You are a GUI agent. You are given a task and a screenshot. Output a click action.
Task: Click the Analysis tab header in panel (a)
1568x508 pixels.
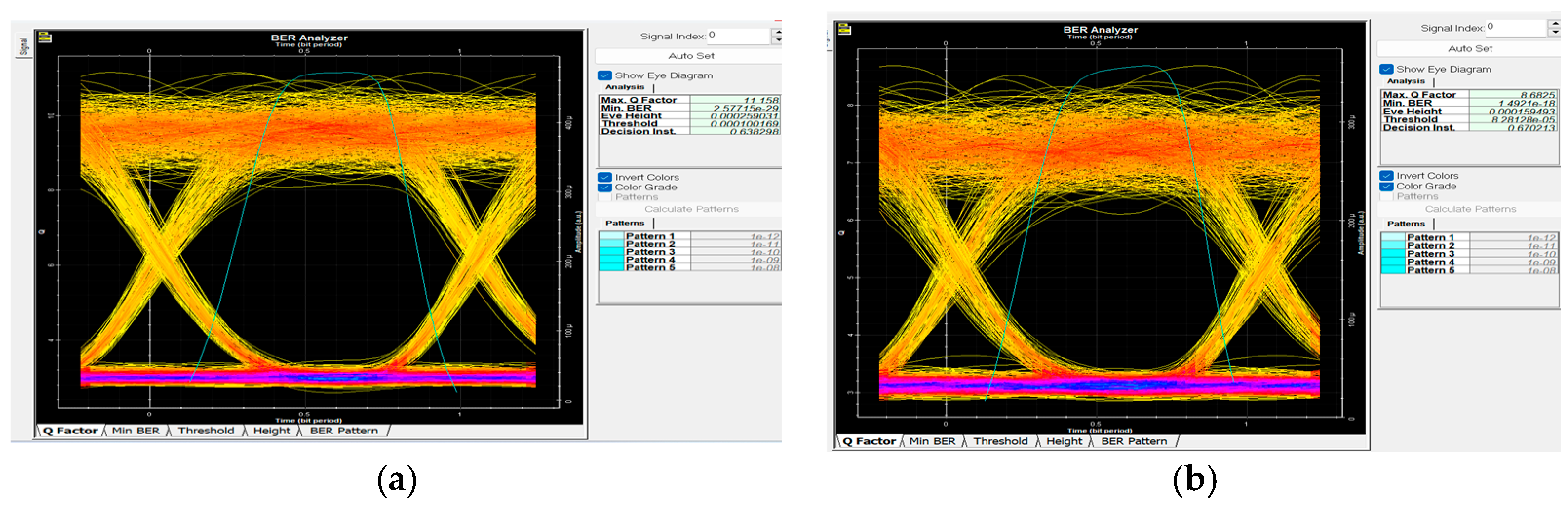click(x=624, y=87)
